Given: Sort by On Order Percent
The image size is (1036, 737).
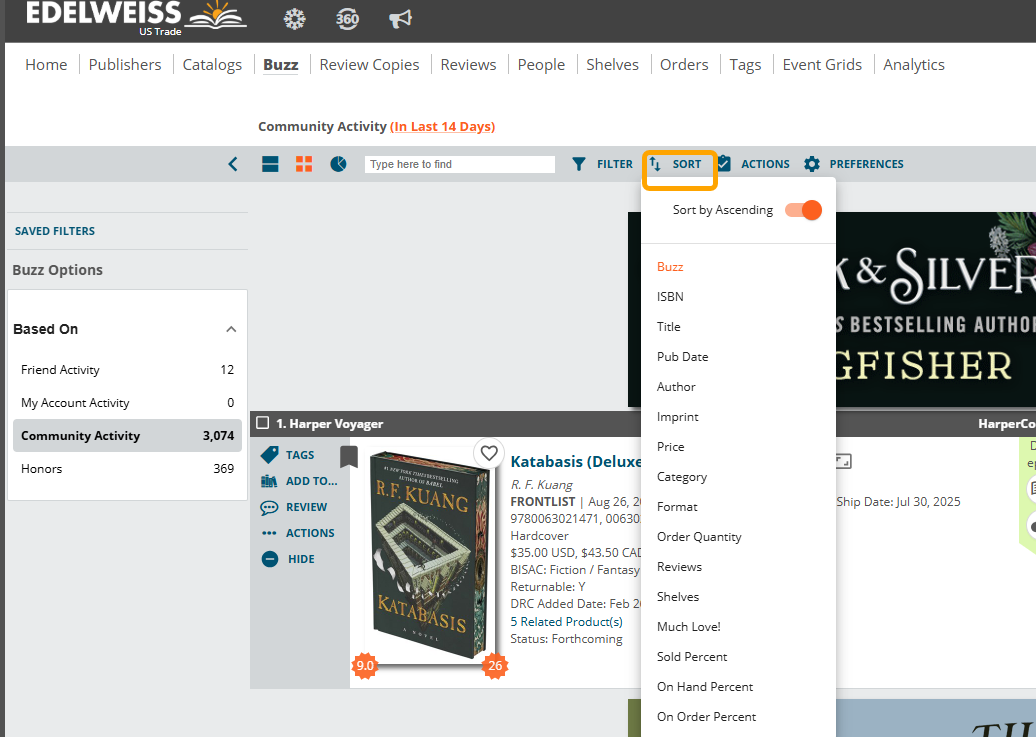Looking at the screenshot, I should [x=706, y=717].
